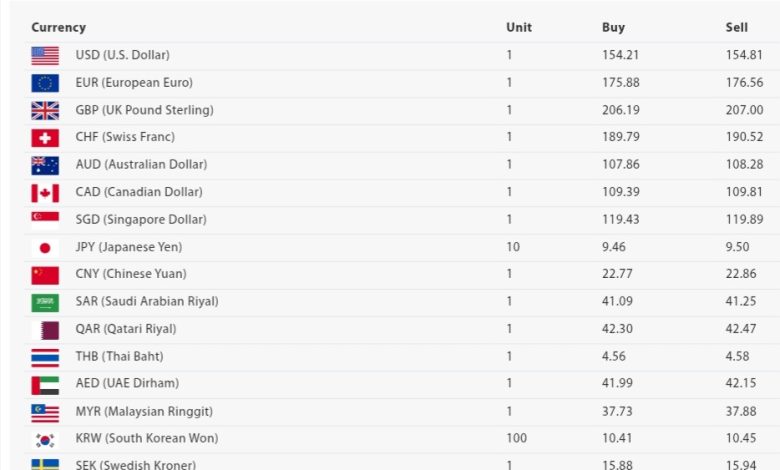The height and width of the screenshot is (470, 780).
Task: Select the Unit column header
Action: pos(519,27)
